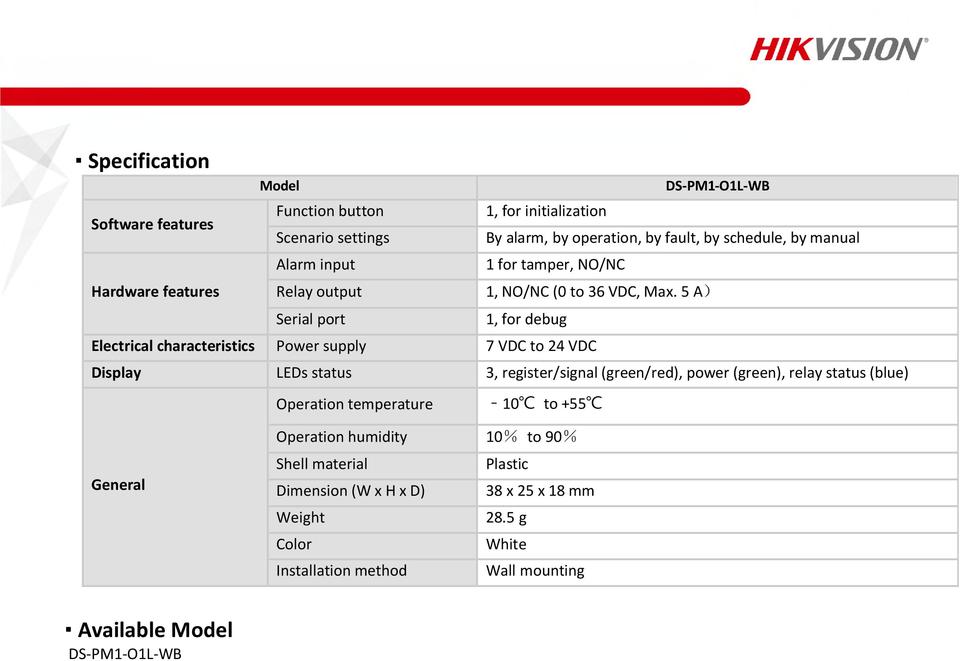
Task: Select the Weight cell
Action: click(x=372, y=518)
